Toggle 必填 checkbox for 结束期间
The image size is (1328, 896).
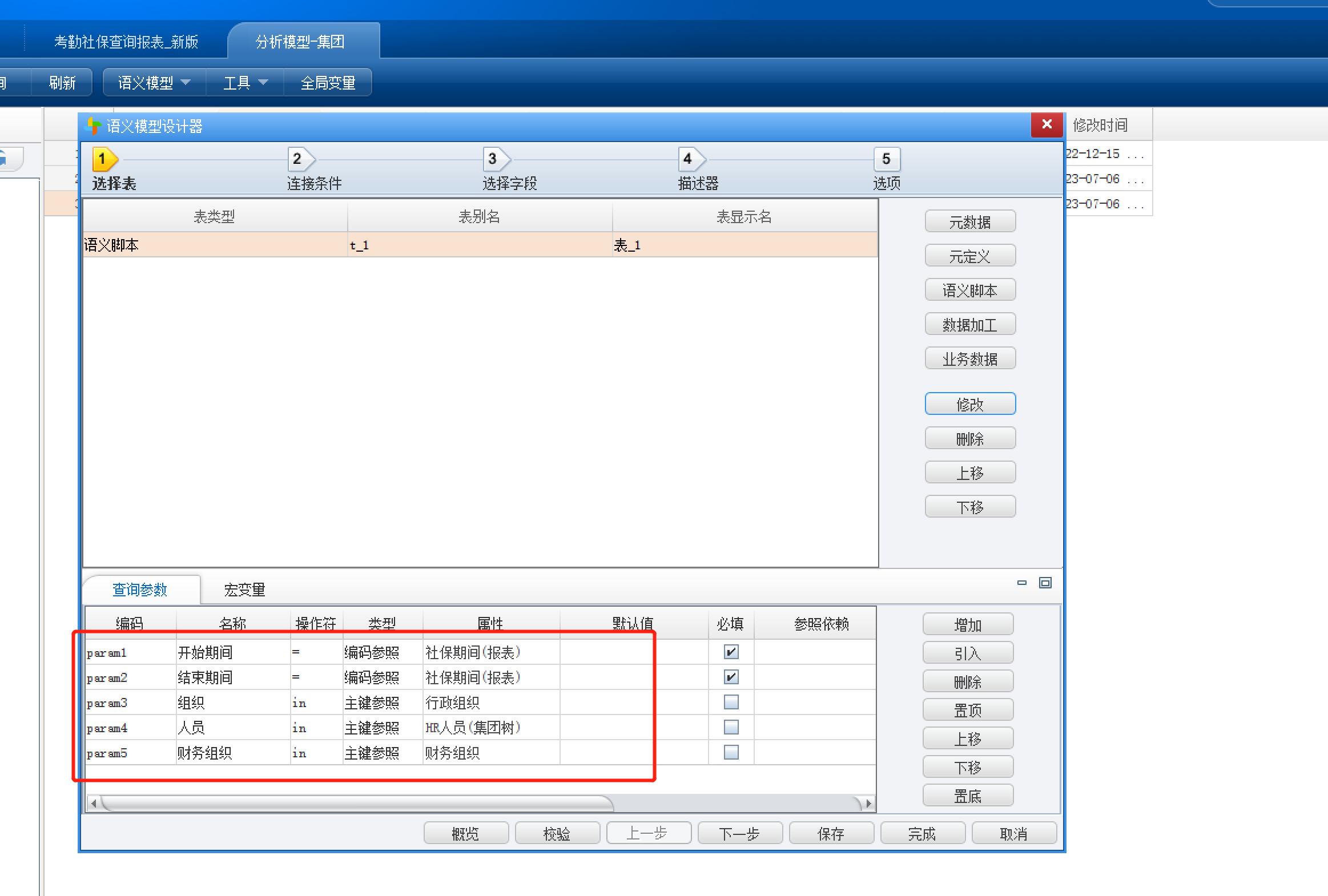[731, 677]
